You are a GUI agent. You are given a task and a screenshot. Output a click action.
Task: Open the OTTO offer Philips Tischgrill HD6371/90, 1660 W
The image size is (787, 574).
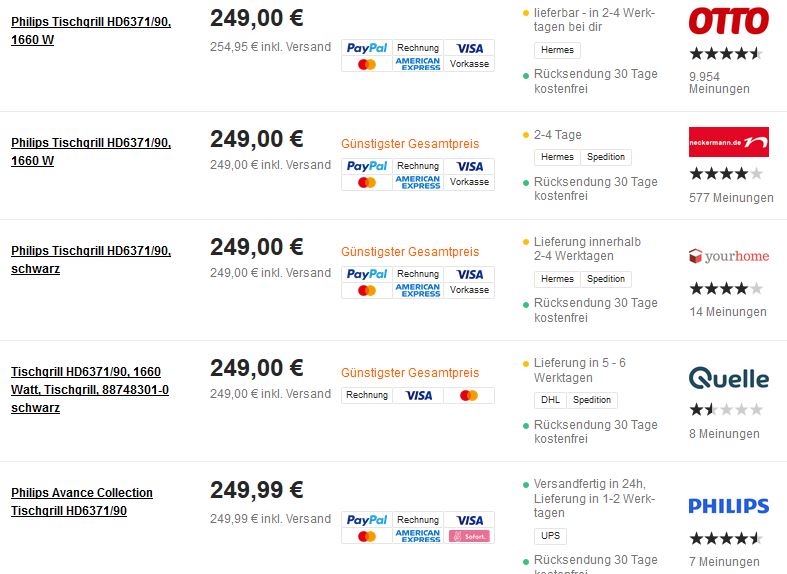click(91, 31)
